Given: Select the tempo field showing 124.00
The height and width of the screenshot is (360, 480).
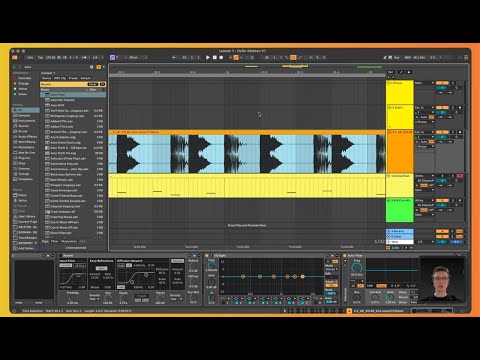Looking at the screenshot, I should click(x=50, y=57).
